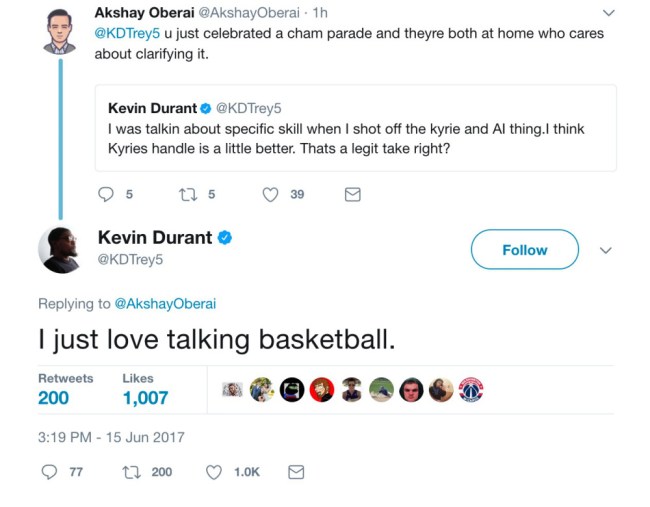
Task: View the 200 Retweets list
Action: (x=54, y=397)
